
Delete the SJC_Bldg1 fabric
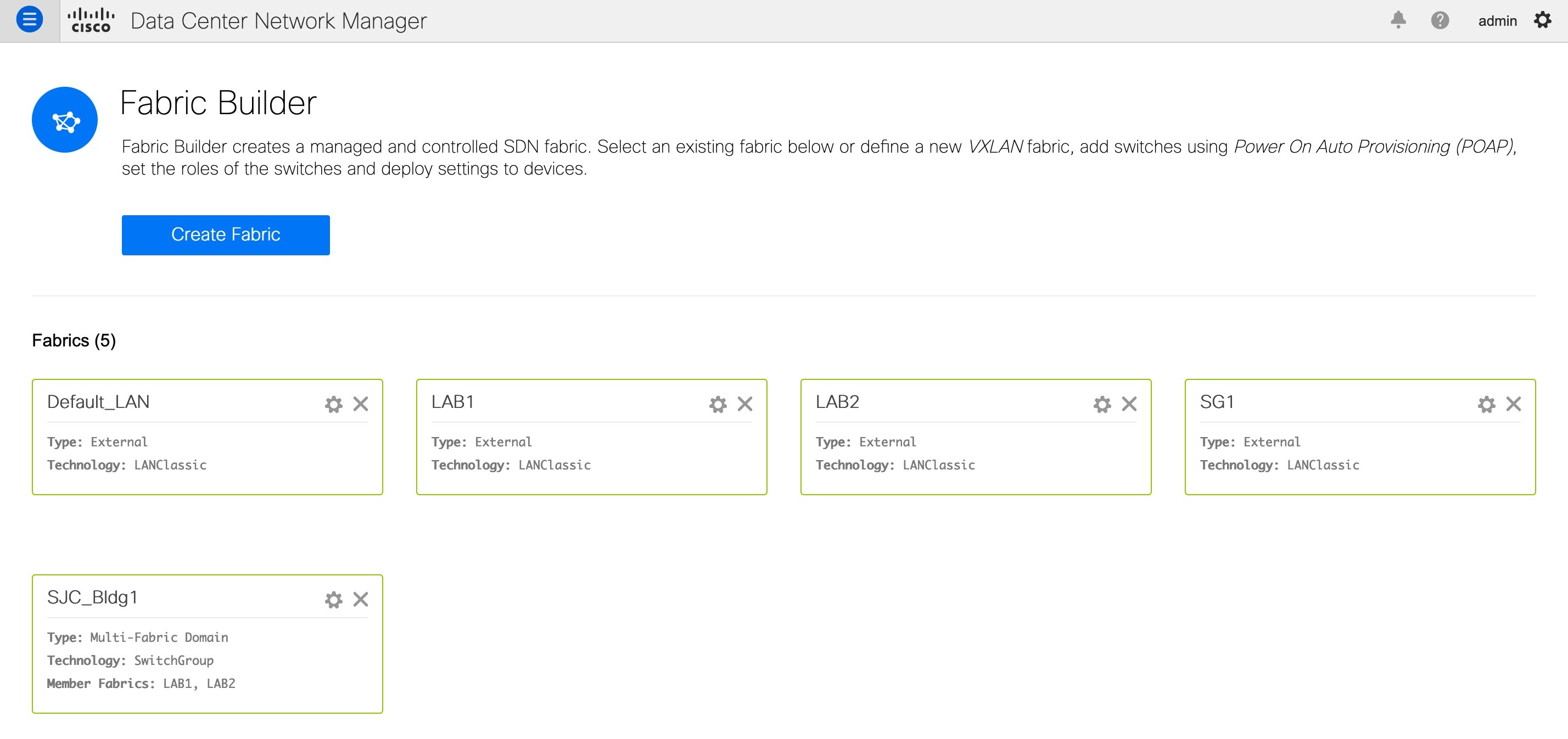(361, 599)
